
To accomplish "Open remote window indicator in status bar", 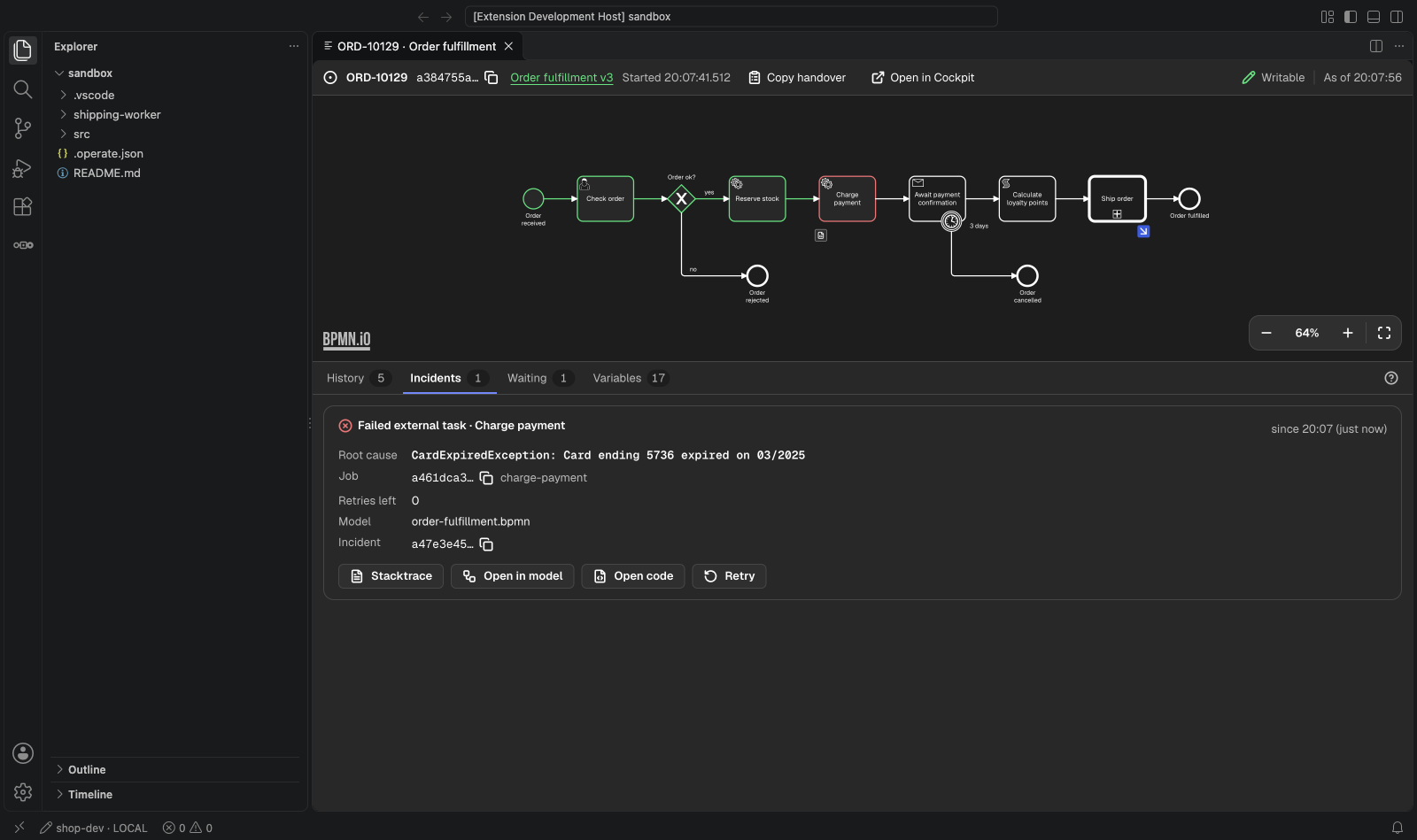I will (x=19, y=828).
